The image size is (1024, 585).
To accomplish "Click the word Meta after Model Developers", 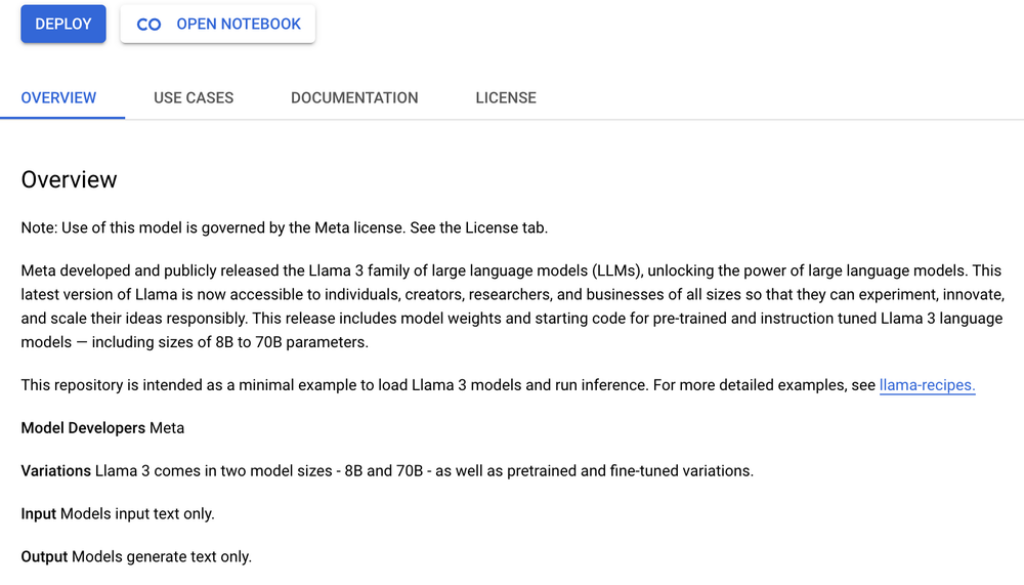I will 167,428.
